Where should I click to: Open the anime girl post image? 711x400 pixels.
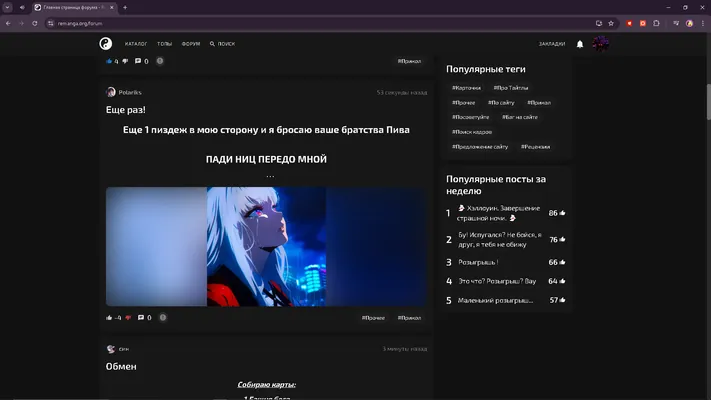pos(266,246)
